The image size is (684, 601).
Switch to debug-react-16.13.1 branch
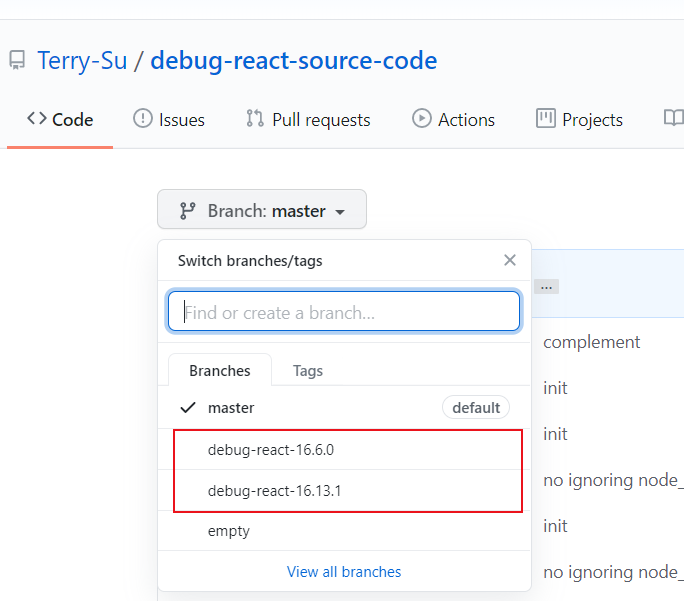pos(275,491)
